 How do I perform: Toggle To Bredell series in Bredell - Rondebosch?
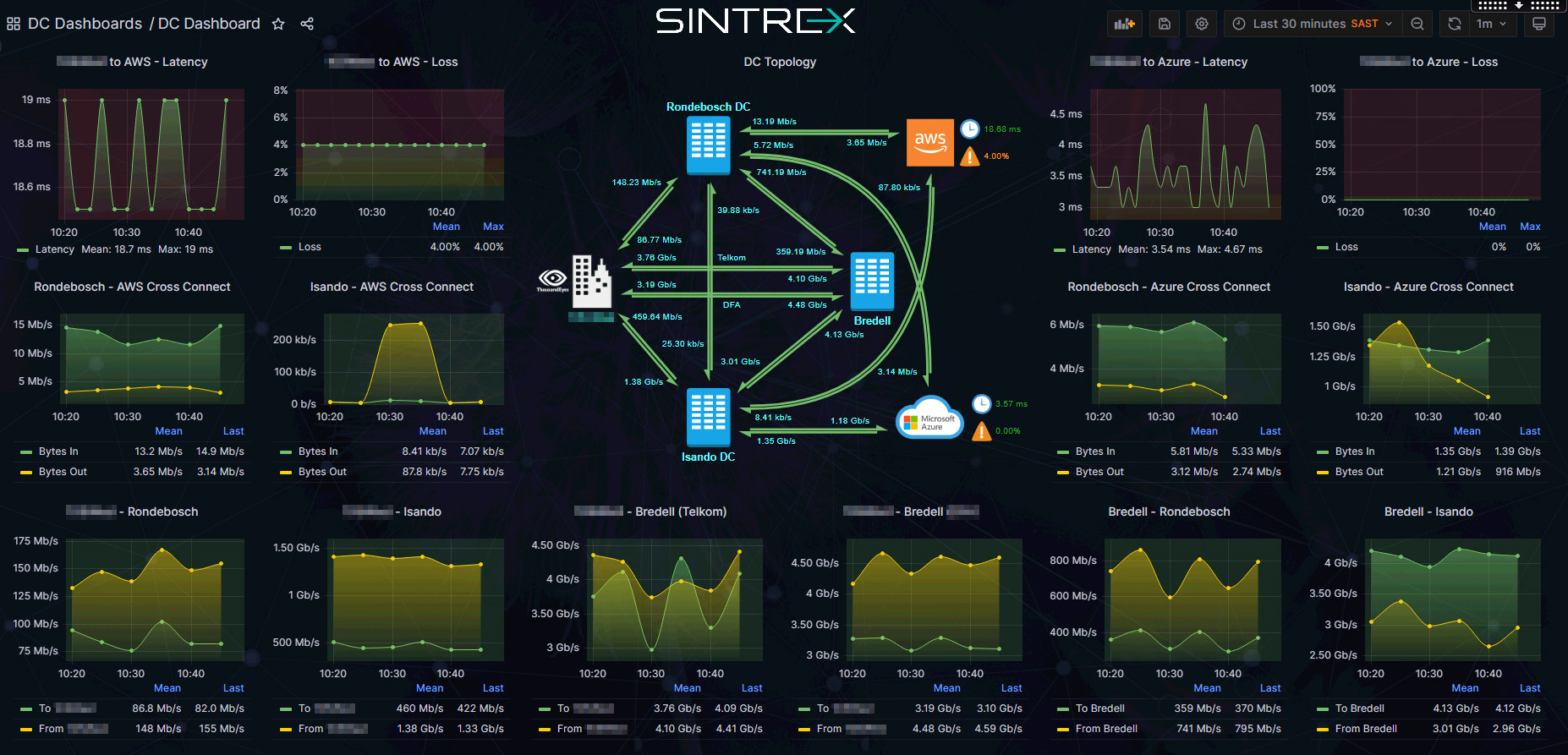1100,708
